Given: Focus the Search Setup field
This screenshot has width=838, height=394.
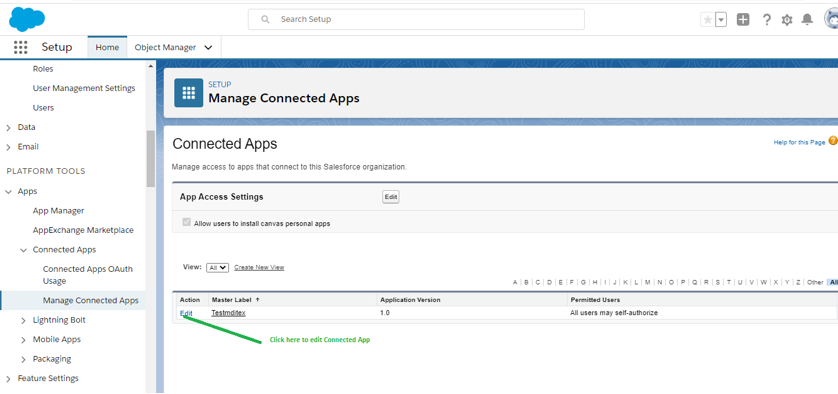Looking at the screenshot, I should [x=416, y=19].
